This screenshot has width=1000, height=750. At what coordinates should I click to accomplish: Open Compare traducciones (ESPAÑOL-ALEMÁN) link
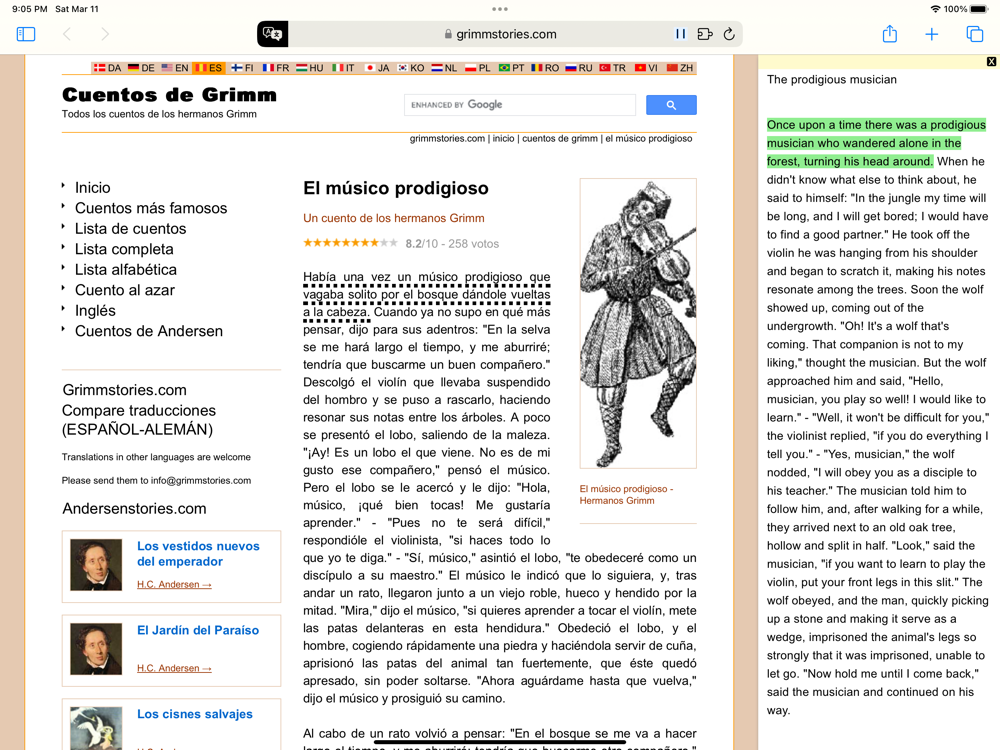[x=139, y=420]
